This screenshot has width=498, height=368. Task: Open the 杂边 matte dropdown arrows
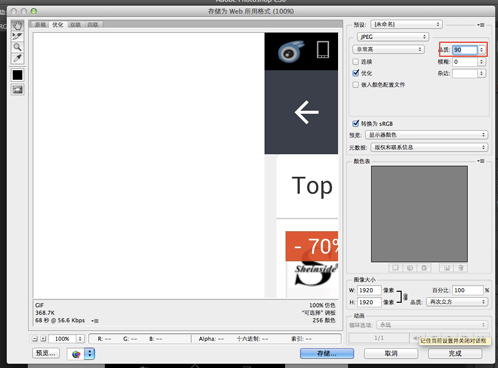point(481,73)
